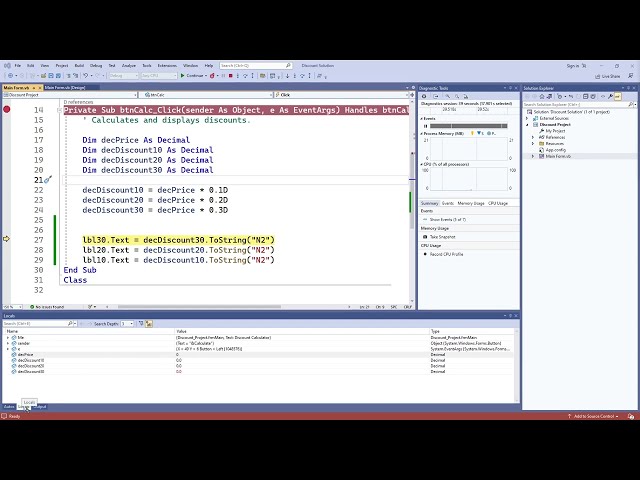Click the Live Share icon

(598, 76)
